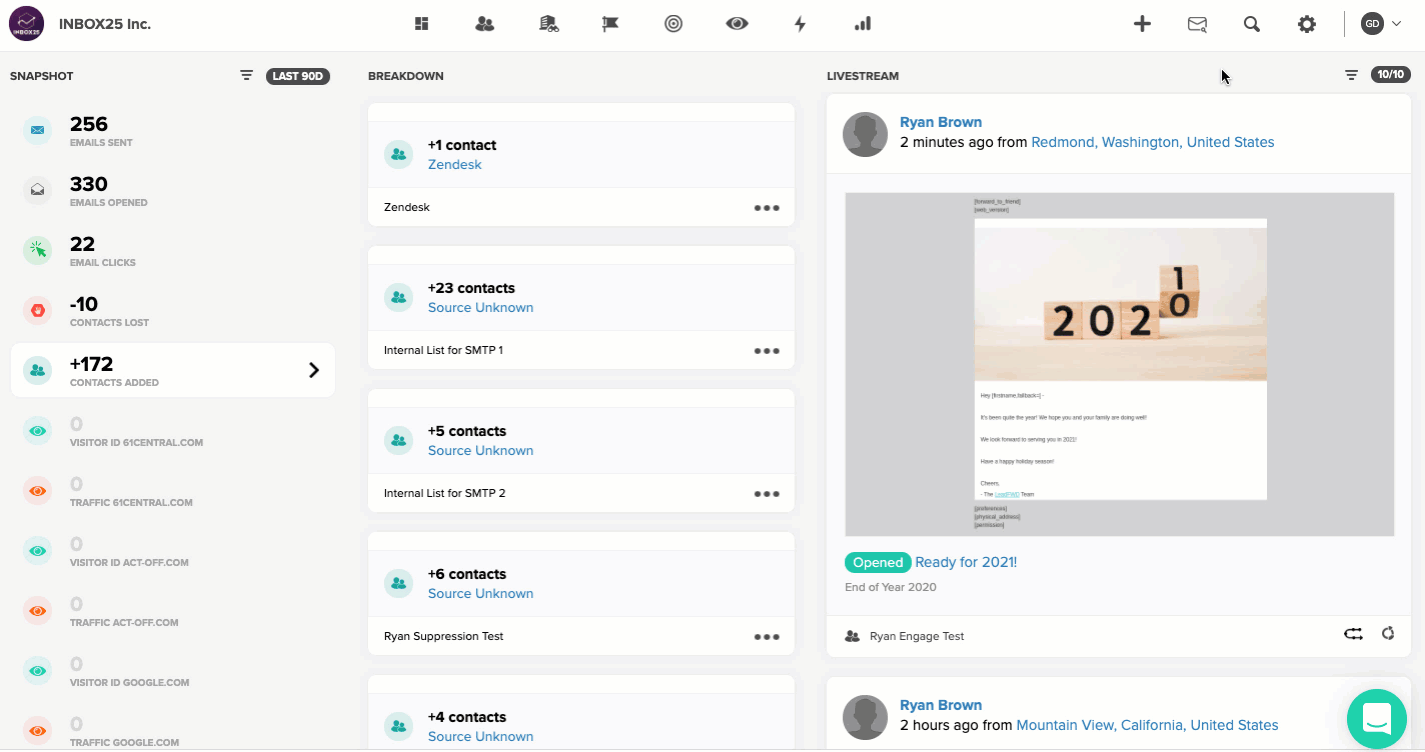
Task: Select Traffic 61central.com row
Action: click(x=173, y=490)
